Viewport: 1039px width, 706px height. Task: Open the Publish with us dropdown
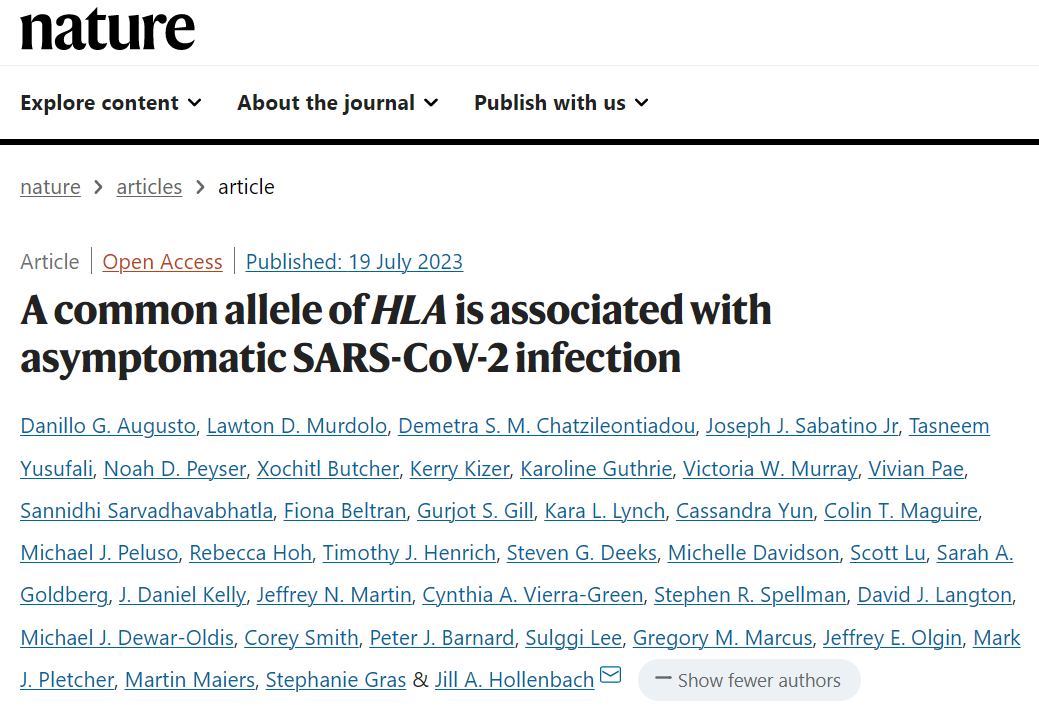click(561, 103)
